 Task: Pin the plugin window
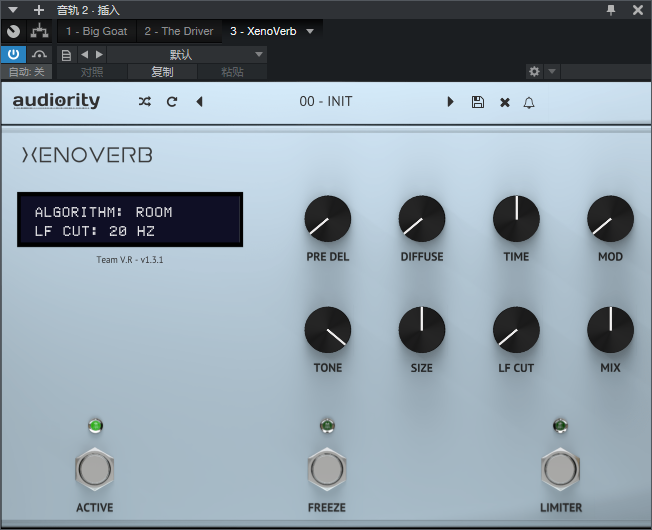click(611, 10)
